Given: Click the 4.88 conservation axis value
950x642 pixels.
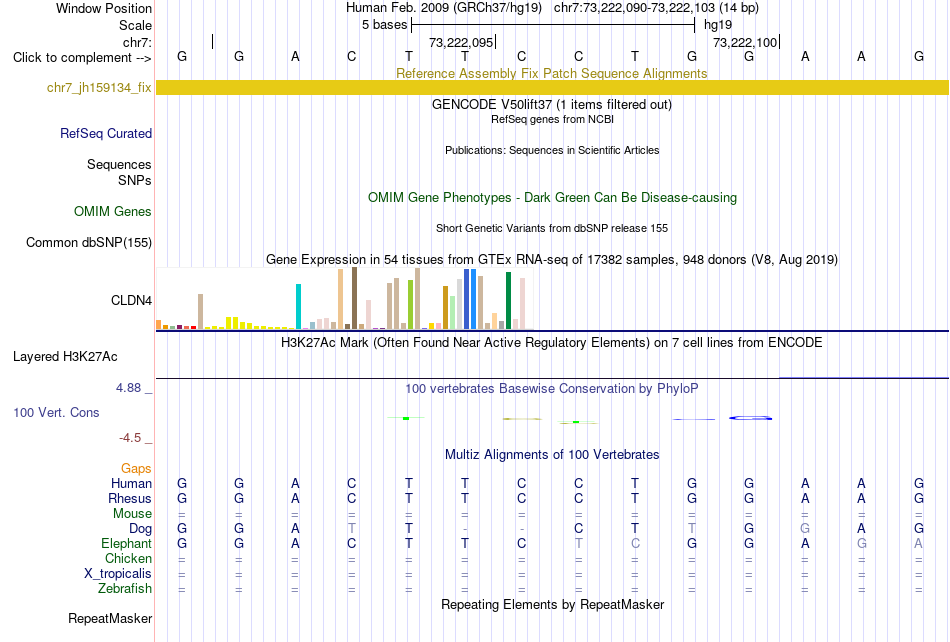Looking at the screenshot, I should 128,388.
